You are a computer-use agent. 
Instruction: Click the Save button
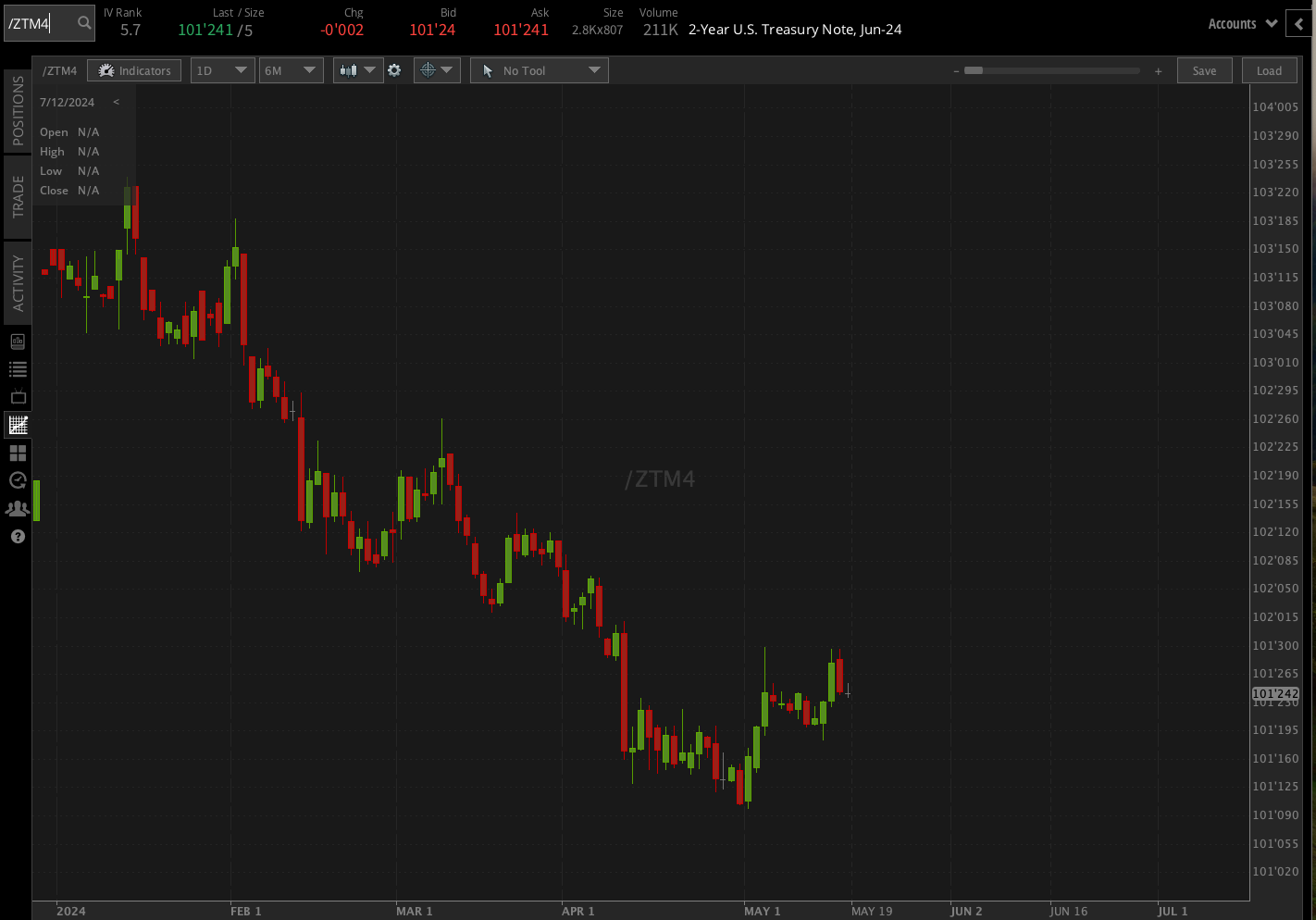(1204, 70)
